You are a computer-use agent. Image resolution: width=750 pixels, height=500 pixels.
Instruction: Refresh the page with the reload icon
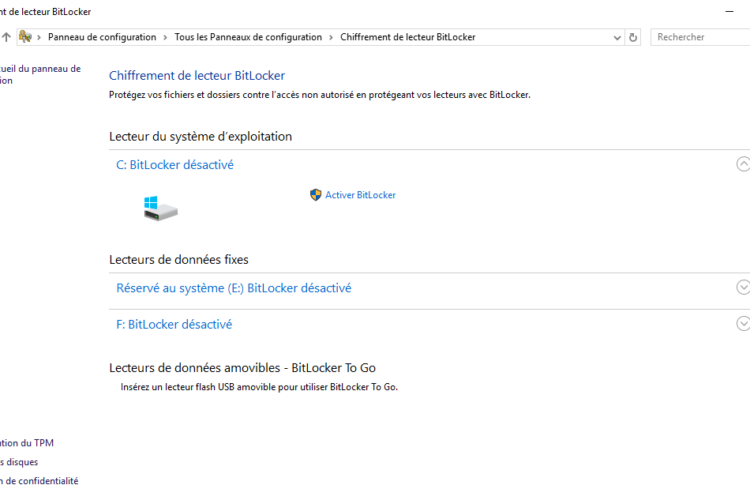coord(633,37)
